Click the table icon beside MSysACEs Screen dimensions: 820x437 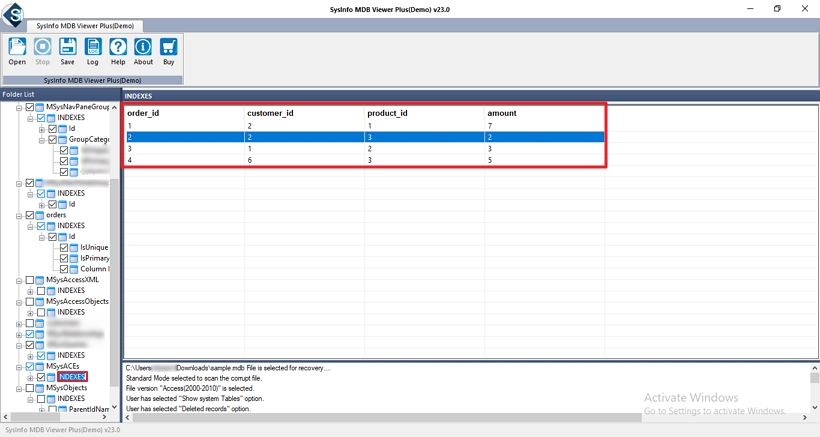coord(40,366)
